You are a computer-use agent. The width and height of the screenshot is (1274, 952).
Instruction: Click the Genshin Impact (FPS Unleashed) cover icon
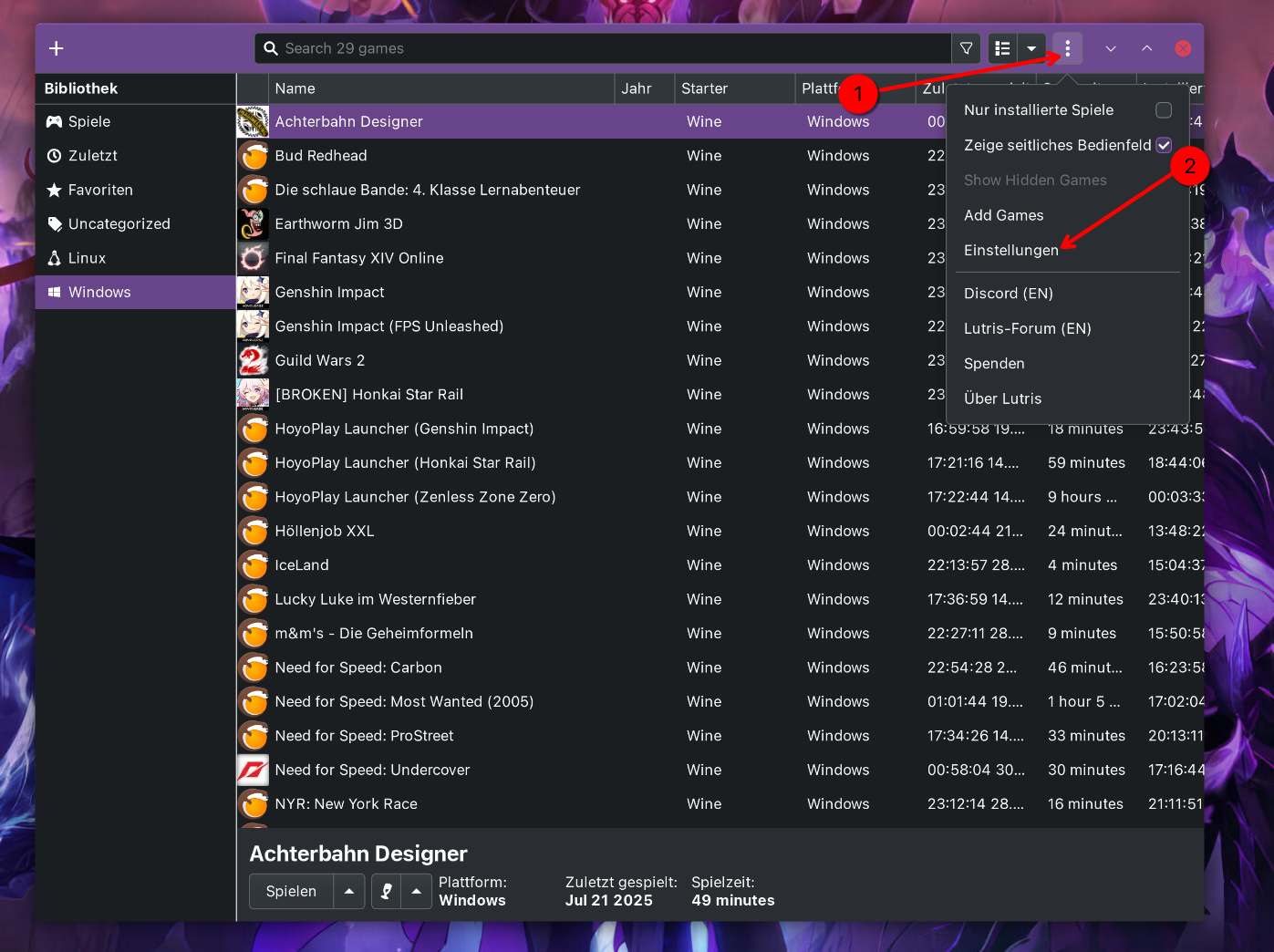click(253, 326)
